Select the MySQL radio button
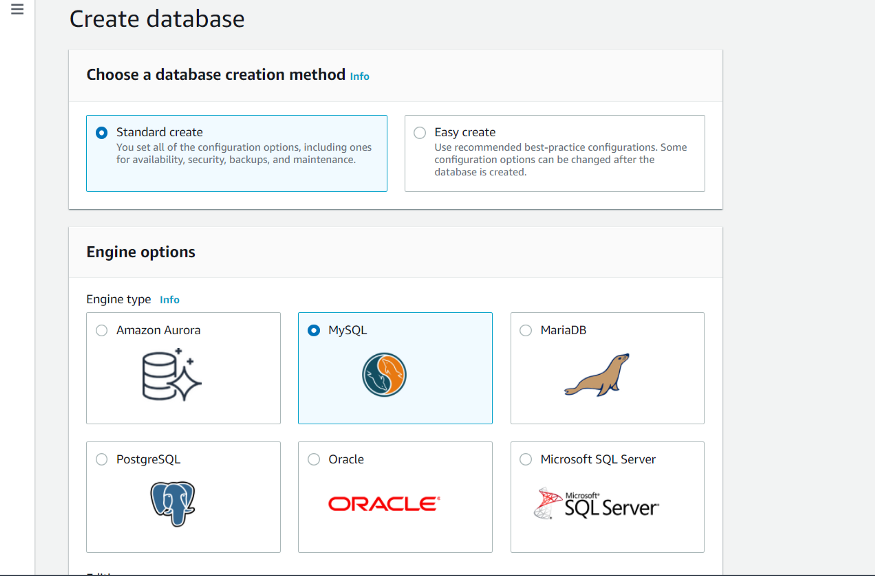Viewport: 875px width, 576px height. pos(313,329)
